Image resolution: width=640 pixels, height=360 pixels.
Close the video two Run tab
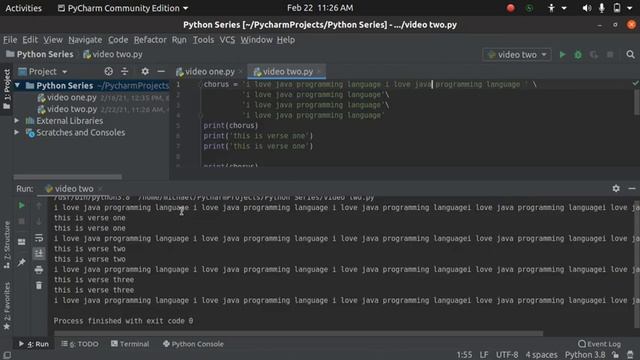[100, 189]
